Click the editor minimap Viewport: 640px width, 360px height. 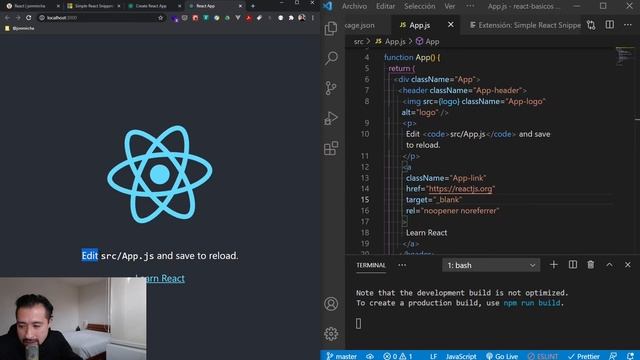(x=624, y=56)
